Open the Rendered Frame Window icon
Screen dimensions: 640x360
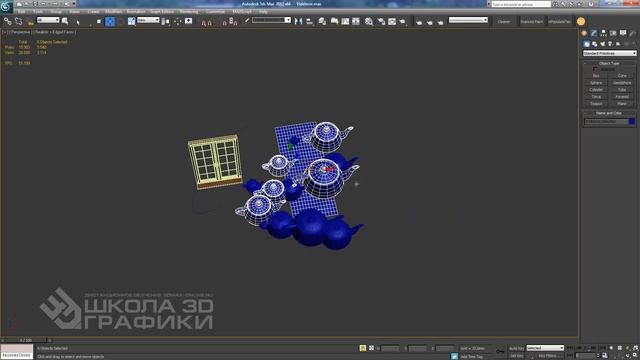pyautogui.click(x=392, y=21)
